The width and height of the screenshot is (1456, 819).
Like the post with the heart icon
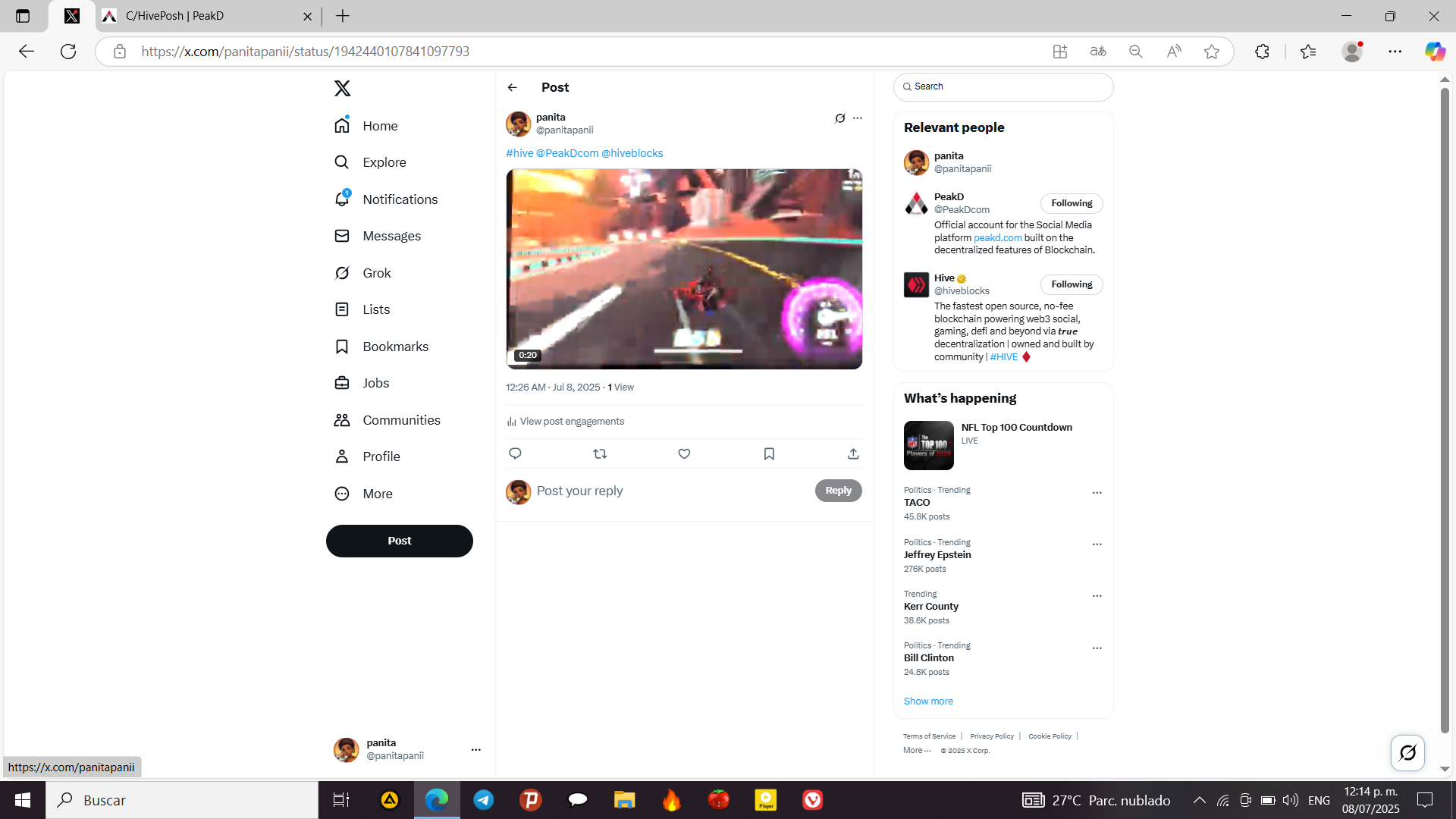tap(684, 453)
